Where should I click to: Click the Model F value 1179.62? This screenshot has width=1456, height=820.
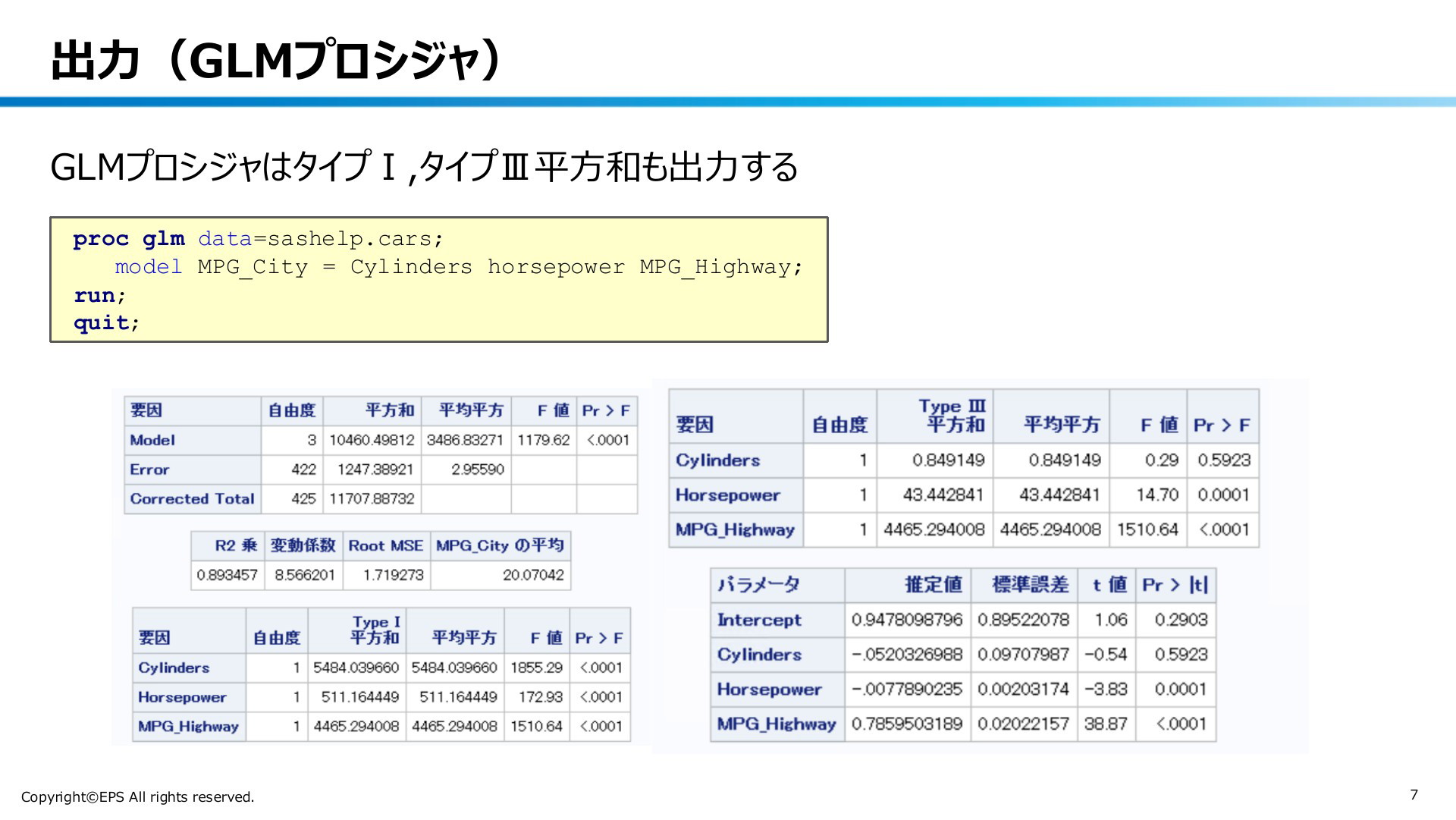[543, 440]
